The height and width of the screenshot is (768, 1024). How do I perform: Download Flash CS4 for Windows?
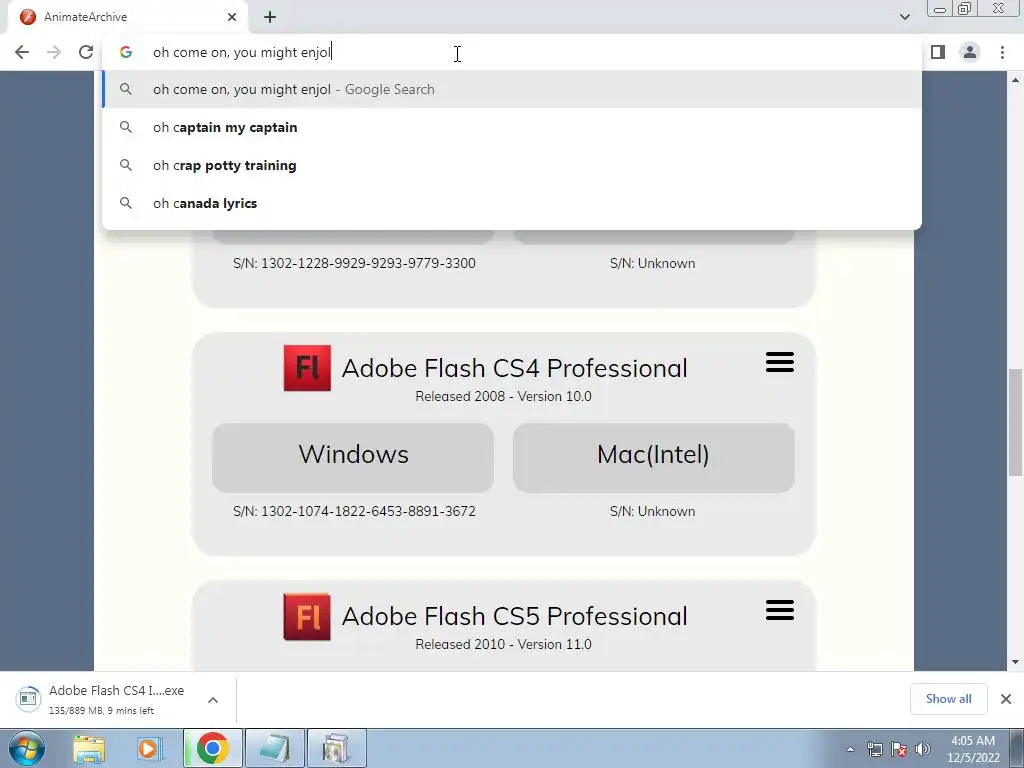(353, 457)
